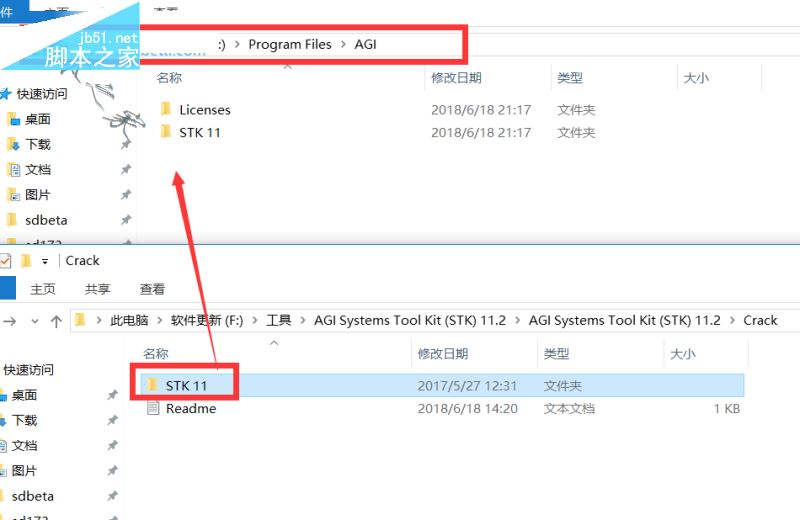Click forward arrow in Crack window
This screenshot has height=520, width=800.
pos(10,321)
